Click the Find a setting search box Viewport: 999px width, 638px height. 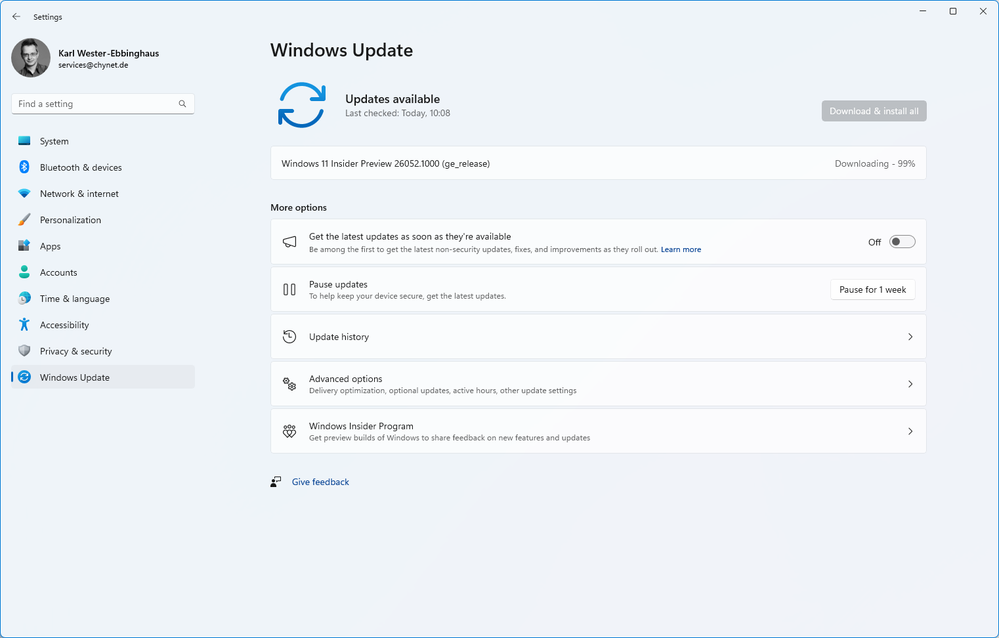[x=103, y=104]
